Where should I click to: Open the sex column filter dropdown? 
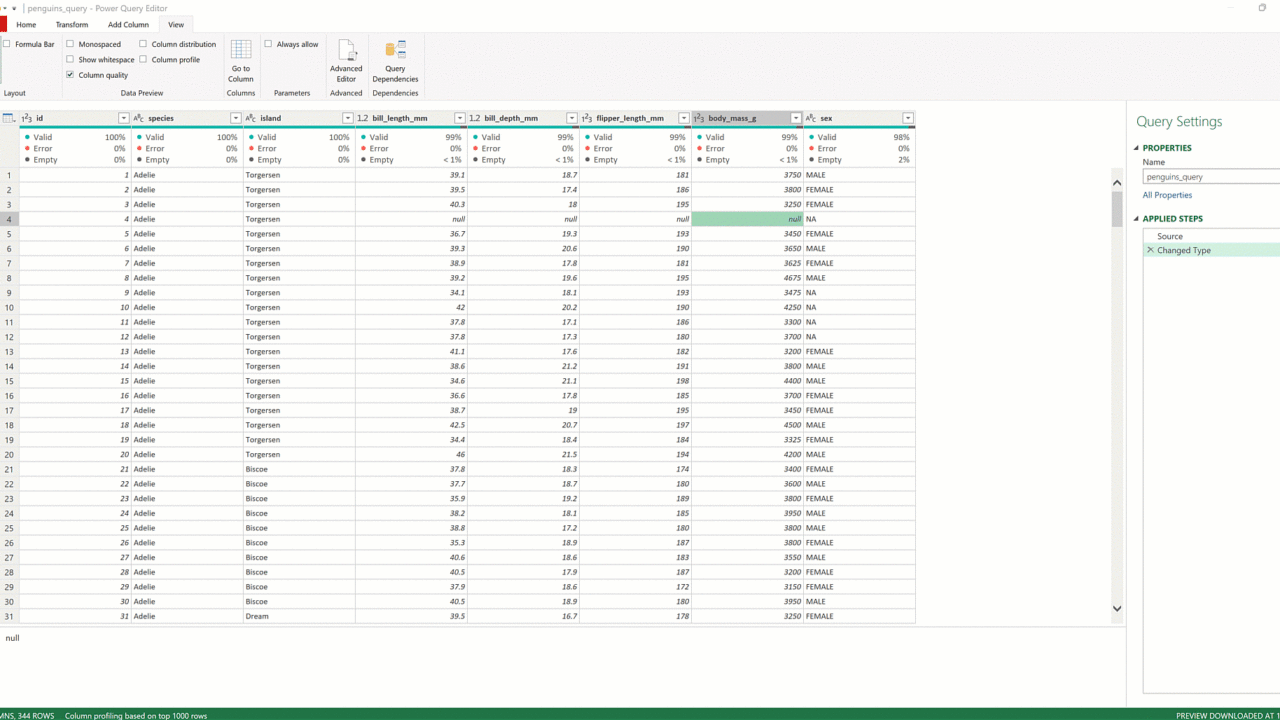907,118
